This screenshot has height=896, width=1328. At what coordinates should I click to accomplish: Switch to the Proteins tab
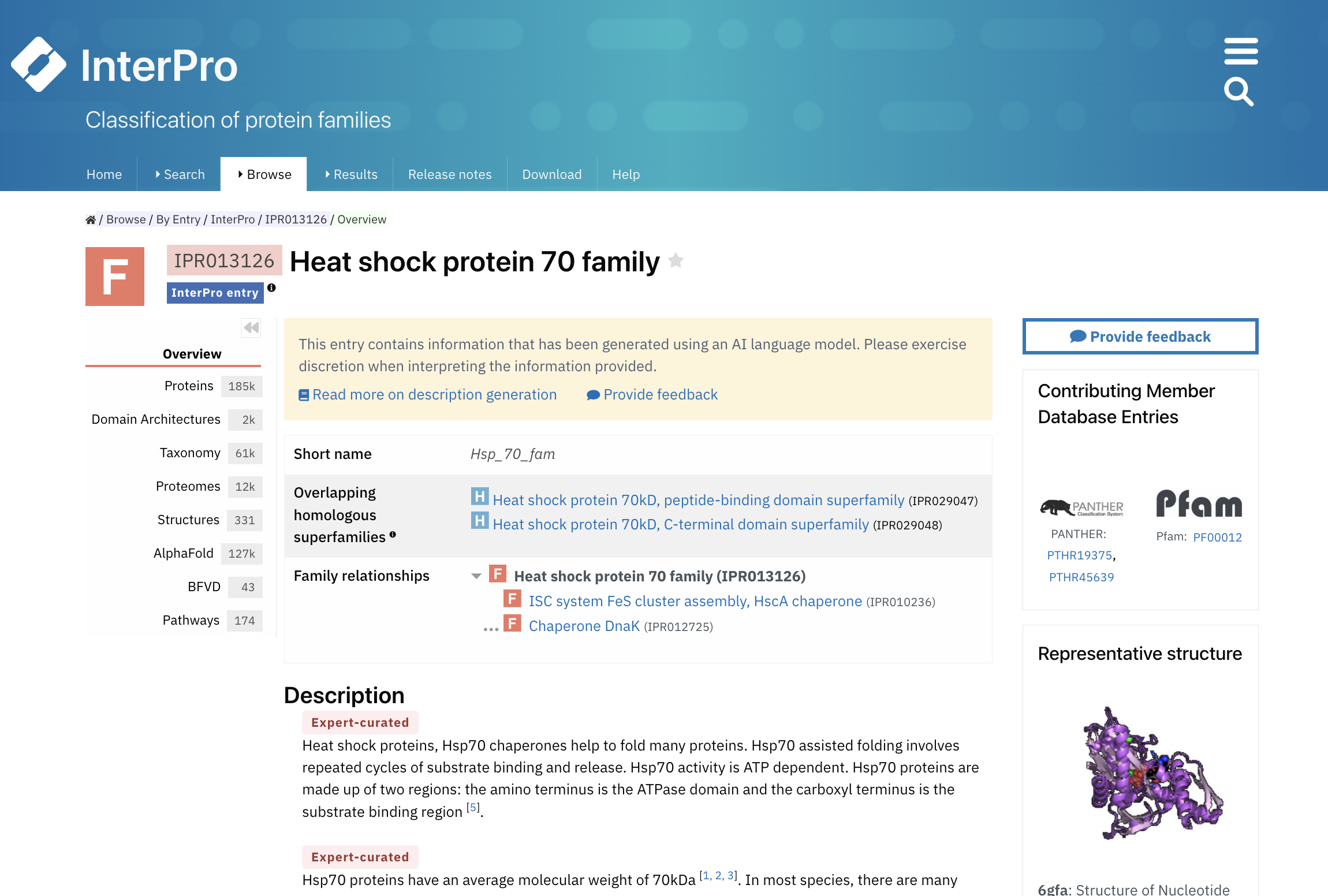189,386
